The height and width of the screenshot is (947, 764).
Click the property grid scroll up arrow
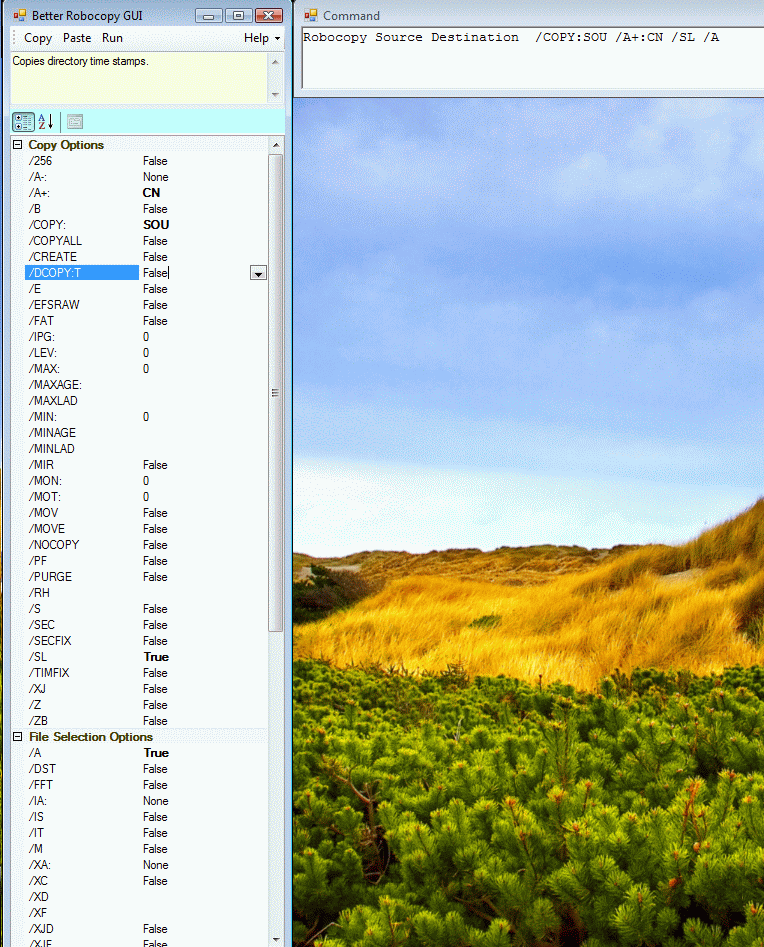coord(276,145)
